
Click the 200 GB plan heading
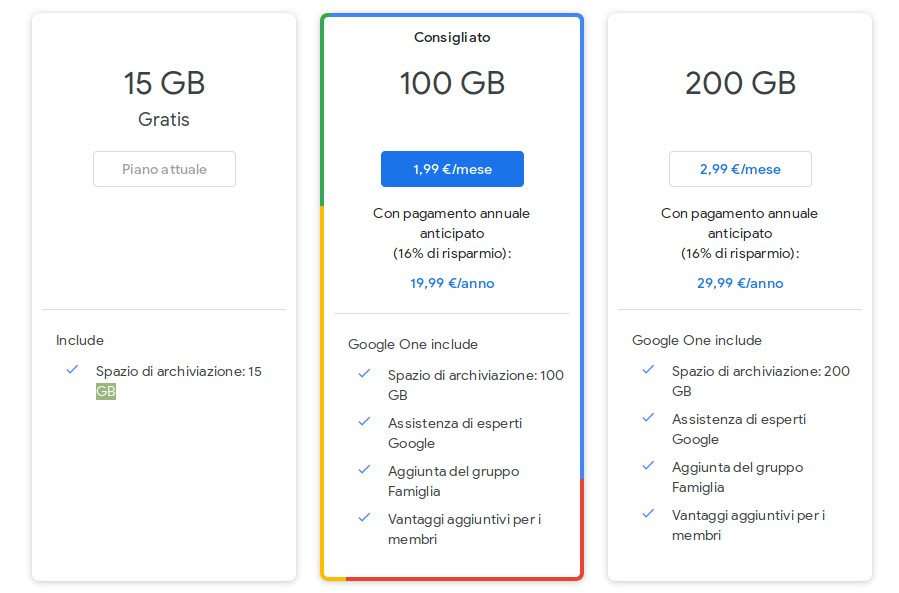(x=740, y=83)
